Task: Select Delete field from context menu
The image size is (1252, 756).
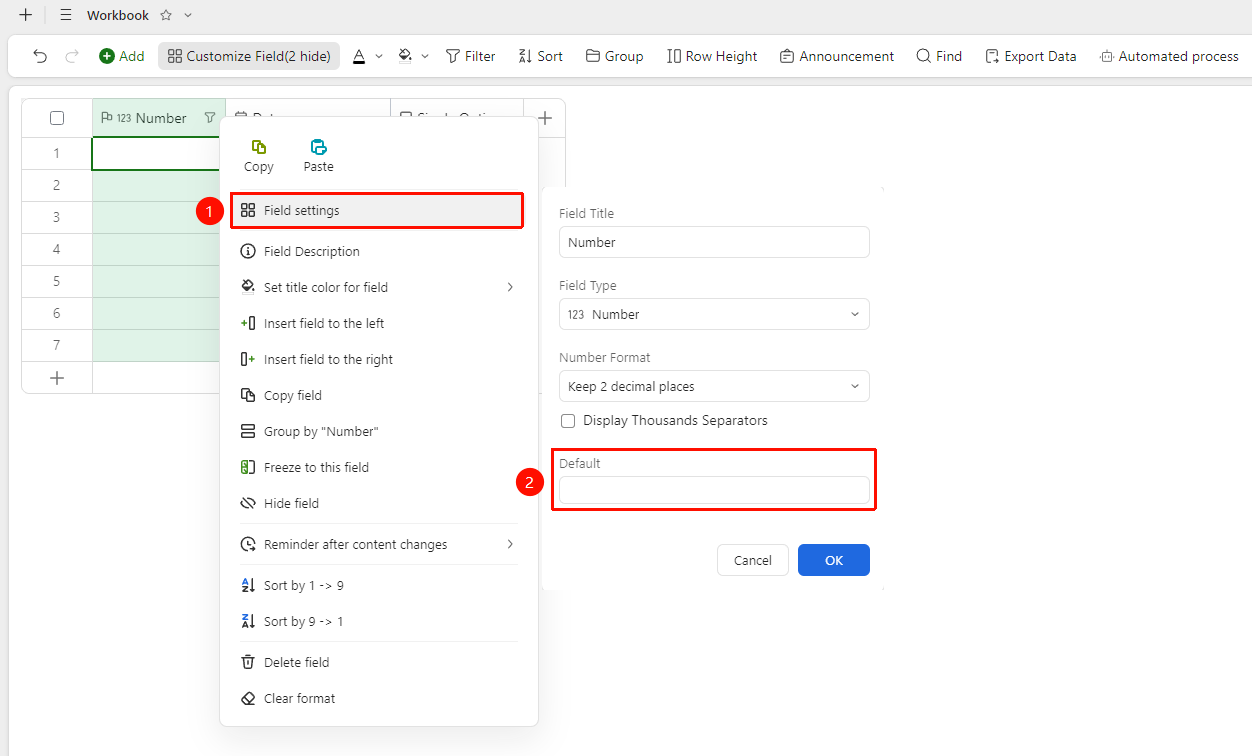Action: (379, 662)
